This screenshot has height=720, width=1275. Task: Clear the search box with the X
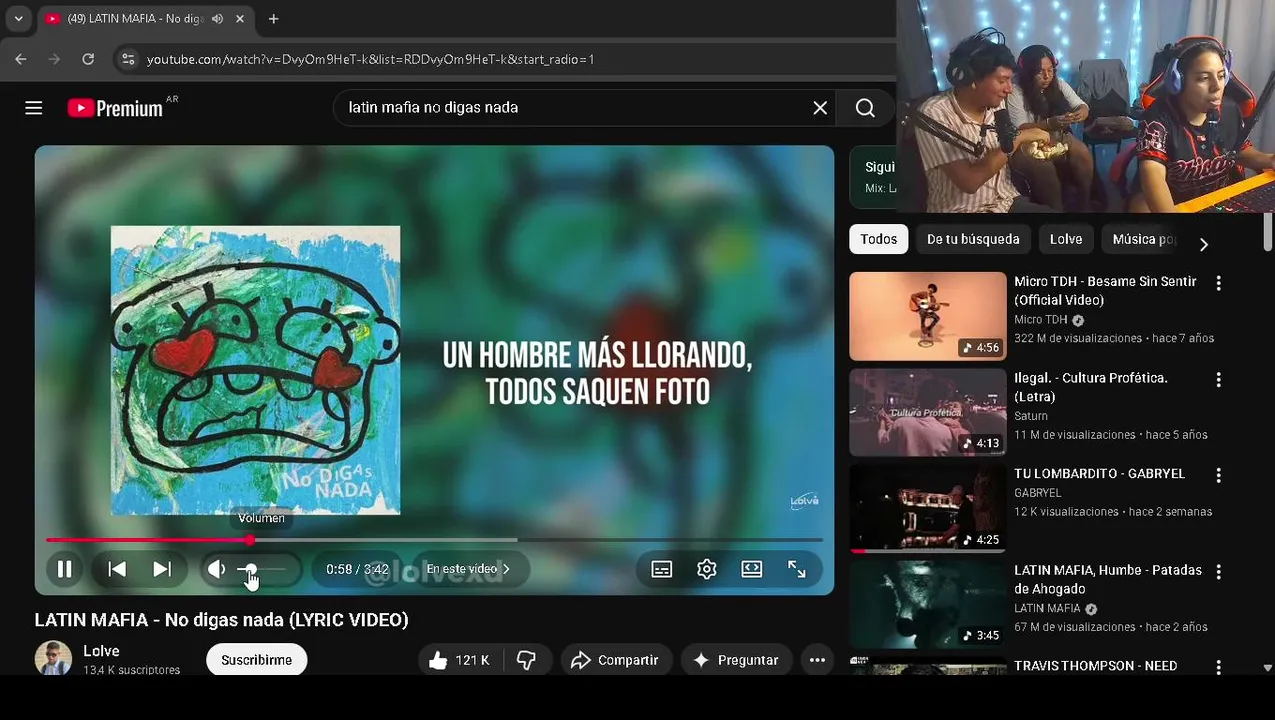(820, 108)
